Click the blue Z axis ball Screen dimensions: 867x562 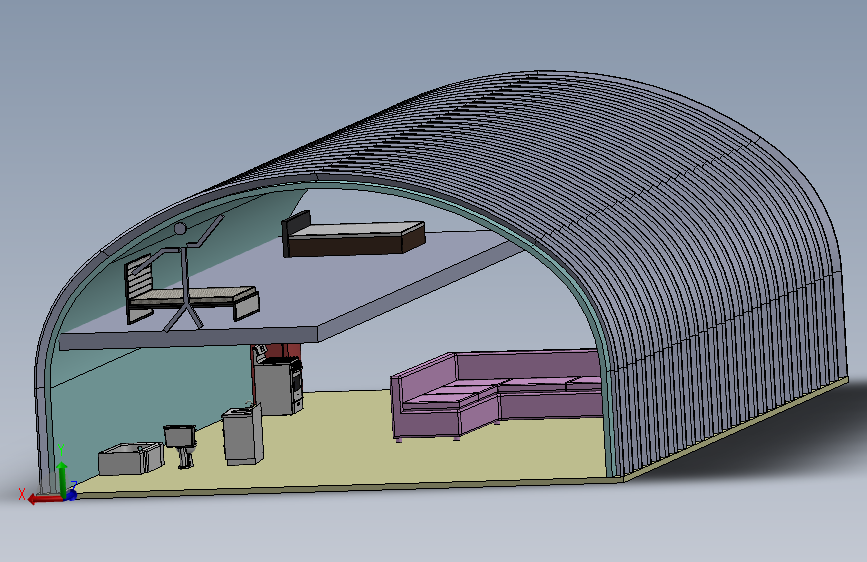(x=72, y=495)
